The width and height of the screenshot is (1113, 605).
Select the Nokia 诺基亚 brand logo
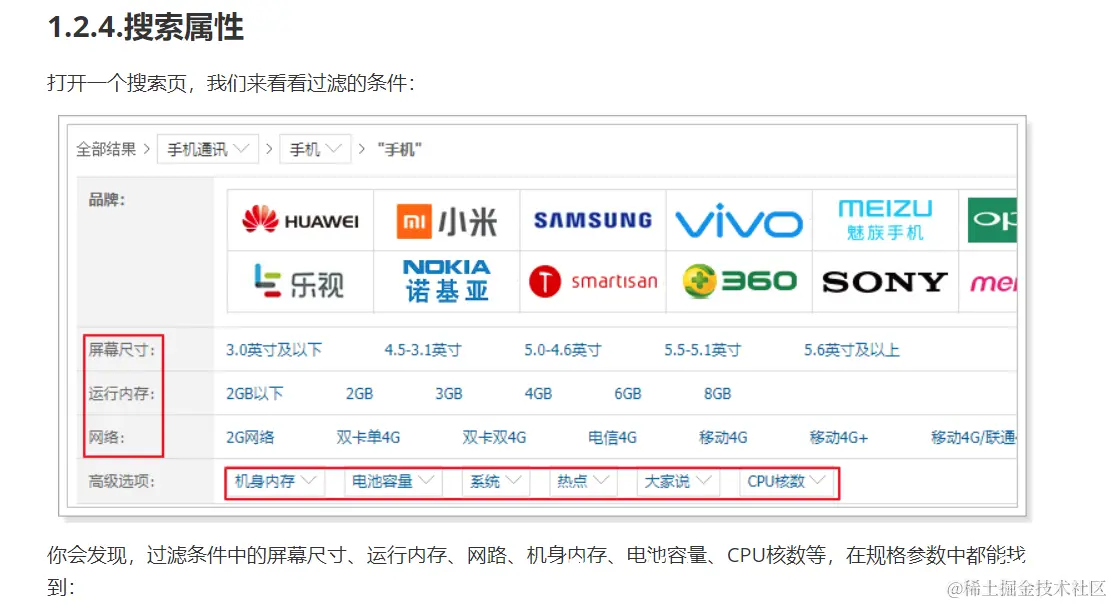click(446, 280)
